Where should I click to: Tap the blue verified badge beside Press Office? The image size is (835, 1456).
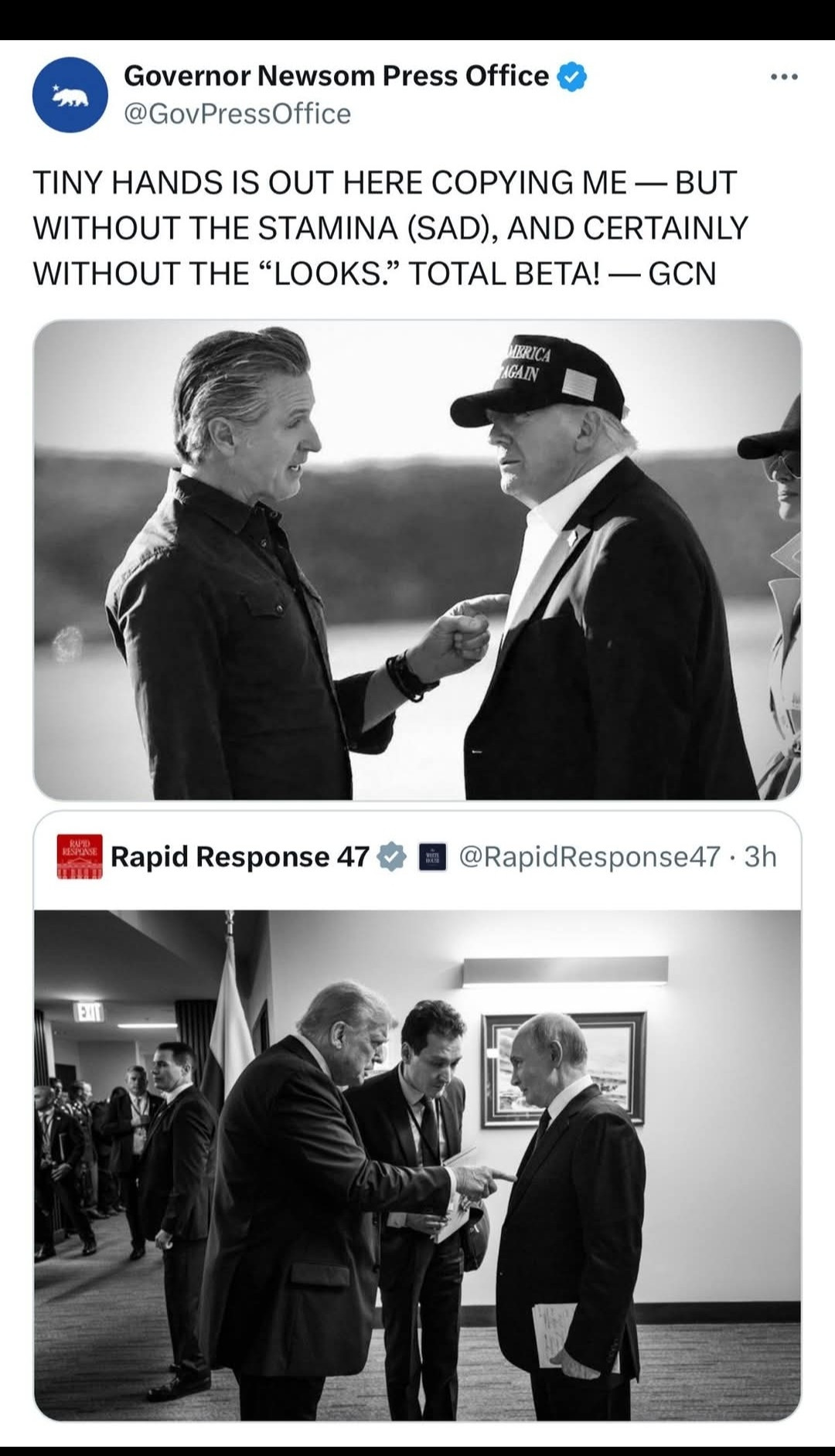(571, 77)
